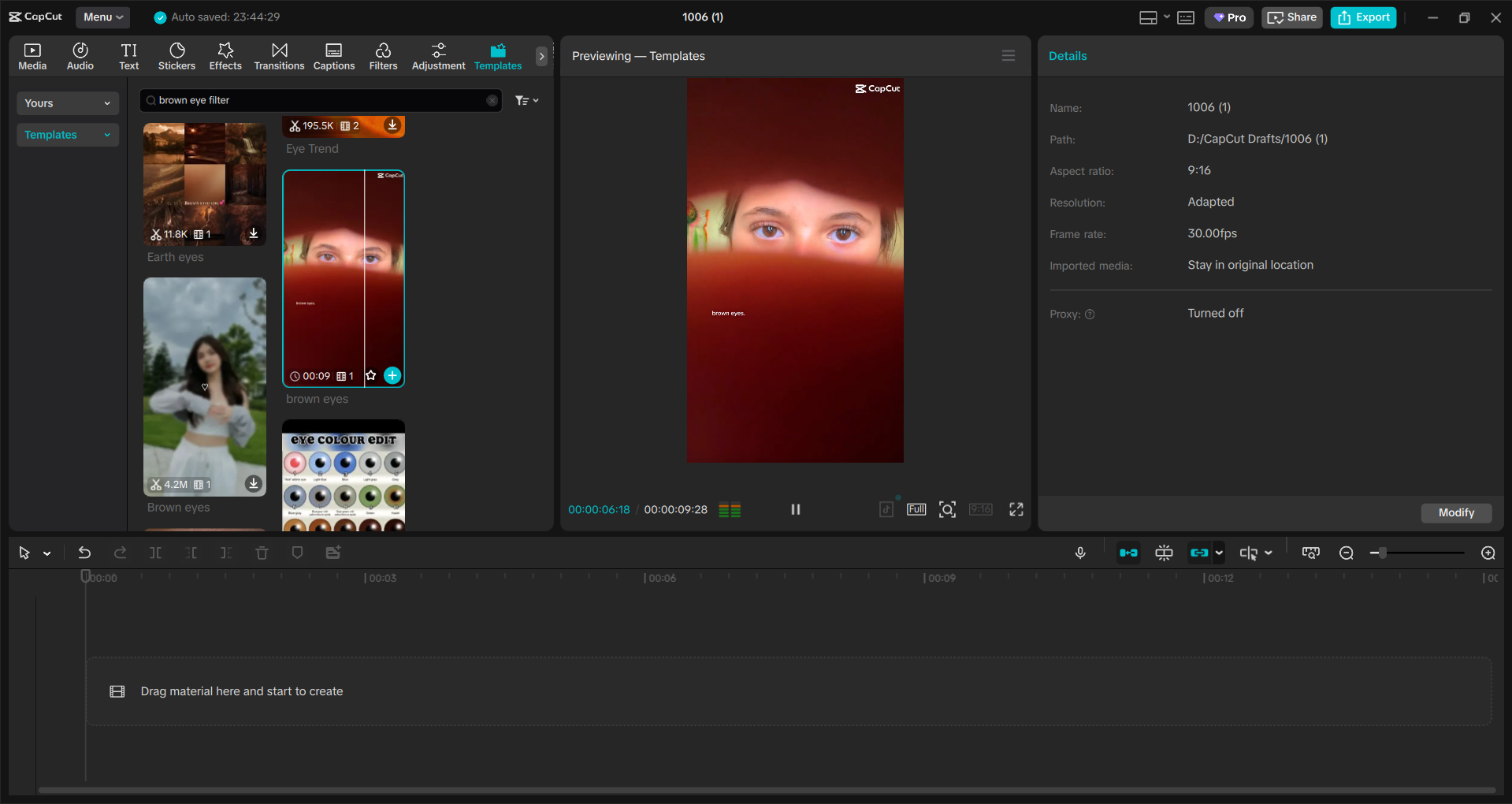1512x804 pixels.
Task: Click the Export button
Action: coord(1363,17)
